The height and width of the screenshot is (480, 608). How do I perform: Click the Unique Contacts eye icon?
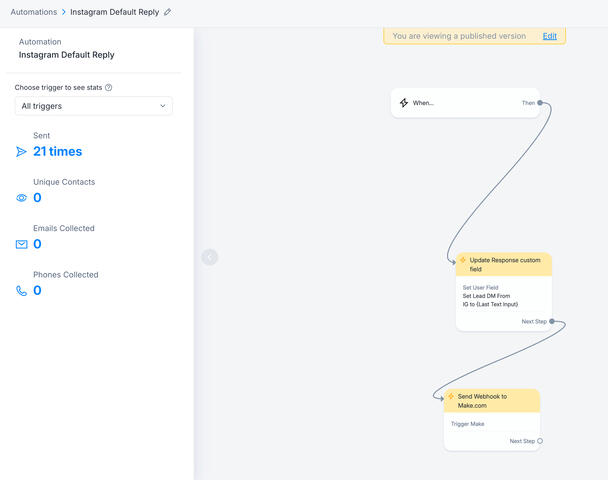tap(22, 198)
